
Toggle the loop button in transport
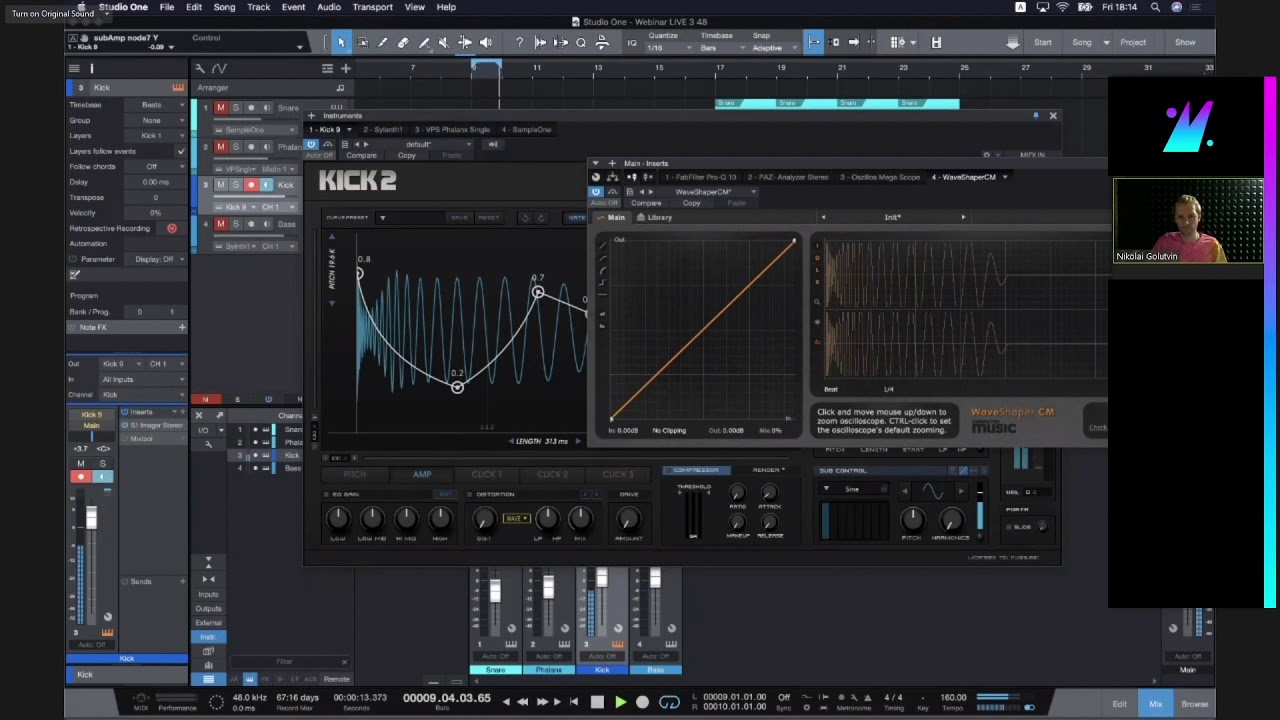pyautogui.click(x=669, y=703)
